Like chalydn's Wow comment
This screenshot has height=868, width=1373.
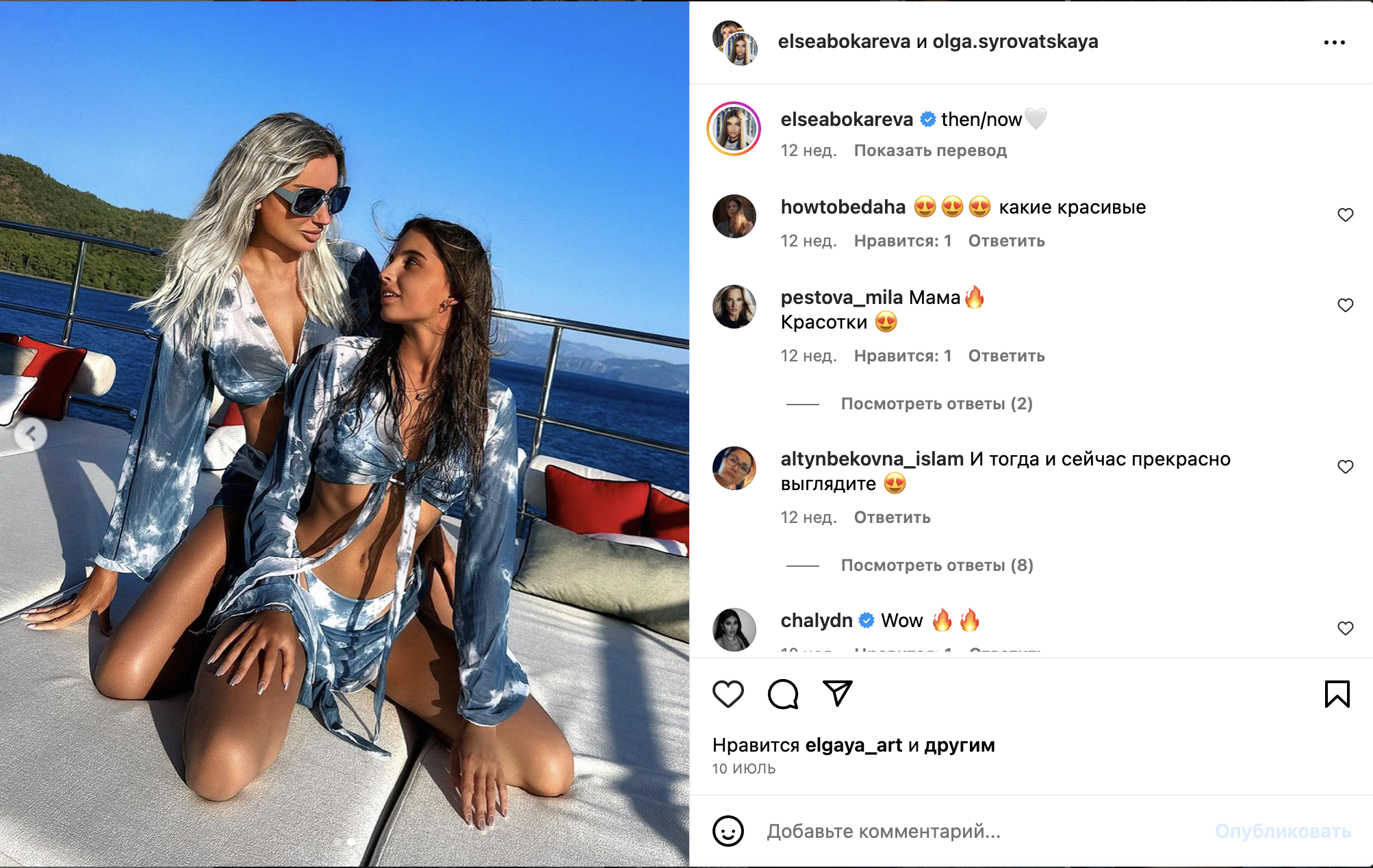pyautogui.click(x=1345, y=628)
